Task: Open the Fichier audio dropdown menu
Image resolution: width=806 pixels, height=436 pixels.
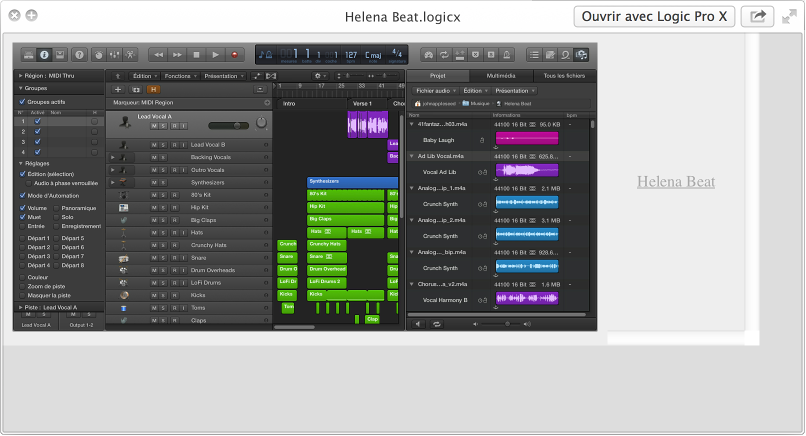Action: (x=435, y=90)
